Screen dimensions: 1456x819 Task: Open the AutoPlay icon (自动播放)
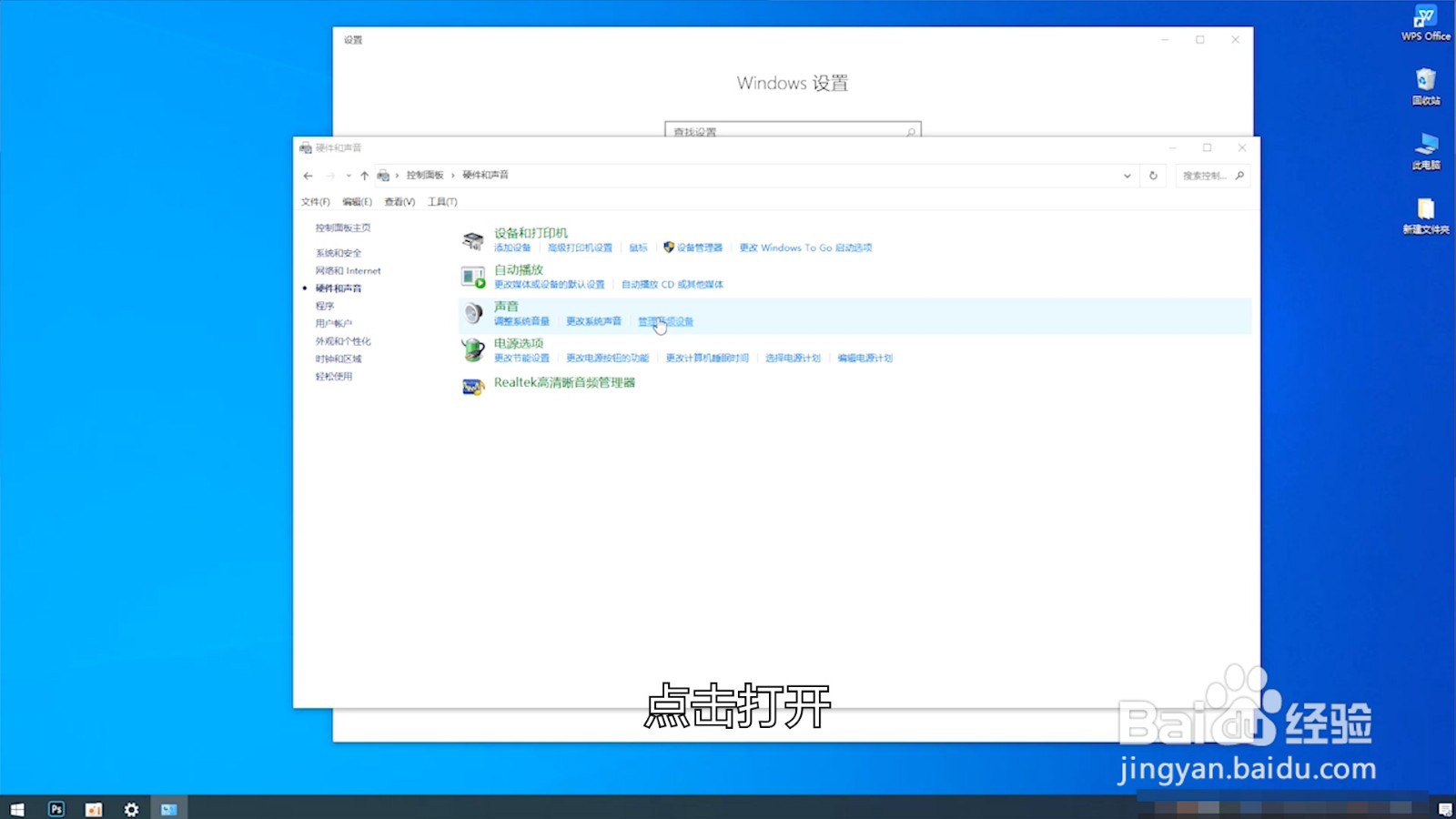click(472, 277)
